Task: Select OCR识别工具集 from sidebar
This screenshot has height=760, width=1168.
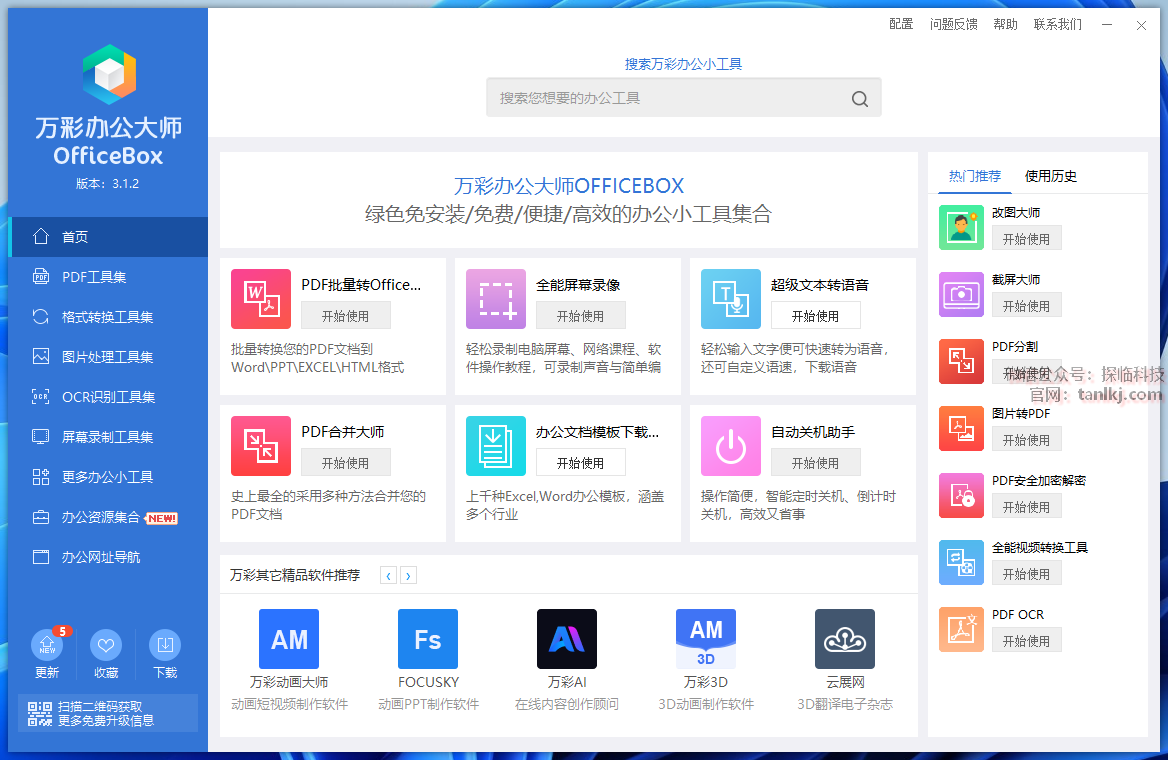Action: pyautogui.click(x=108, y=397)
